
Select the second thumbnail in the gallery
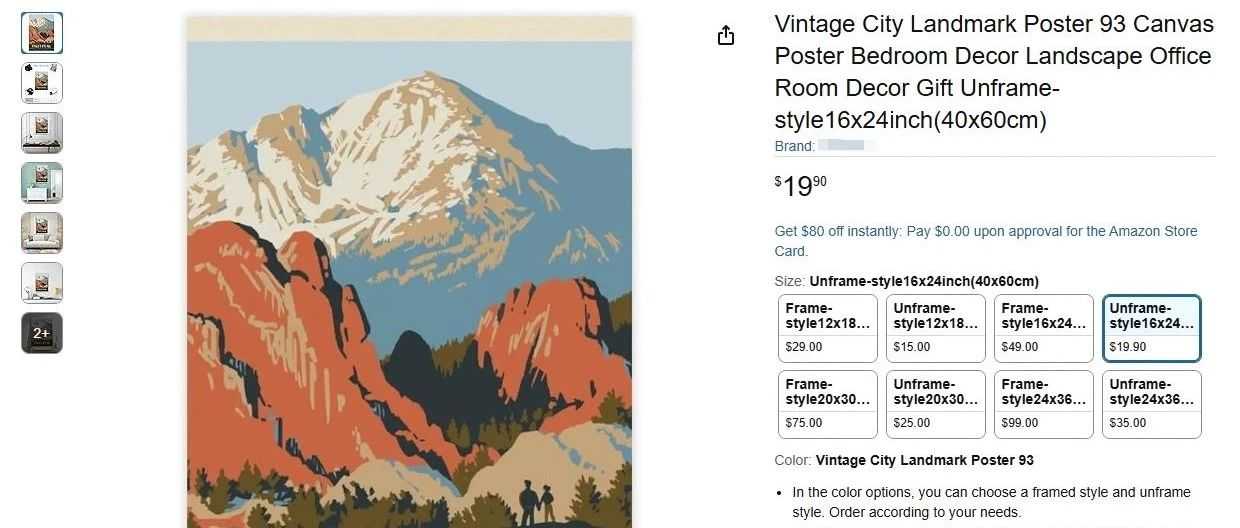42,83
